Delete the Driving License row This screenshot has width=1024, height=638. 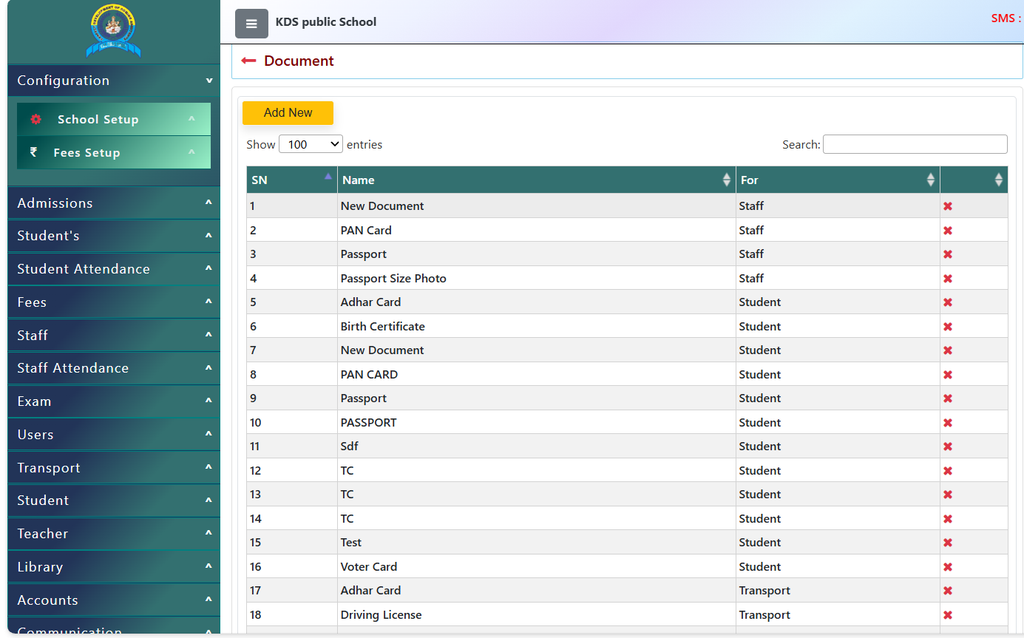948,615
